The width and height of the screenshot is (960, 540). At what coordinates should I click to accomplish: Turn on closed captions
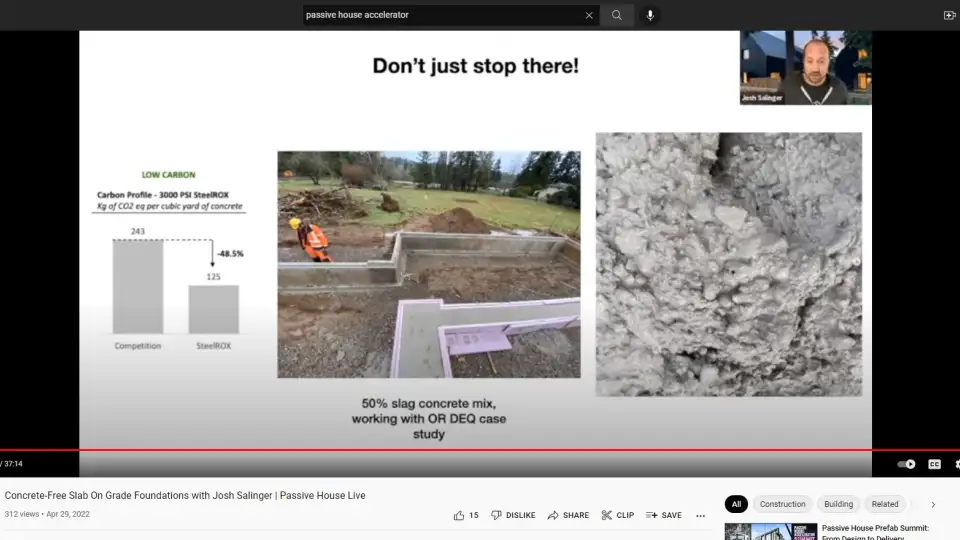pyautogui.click(x=934, y=464)
